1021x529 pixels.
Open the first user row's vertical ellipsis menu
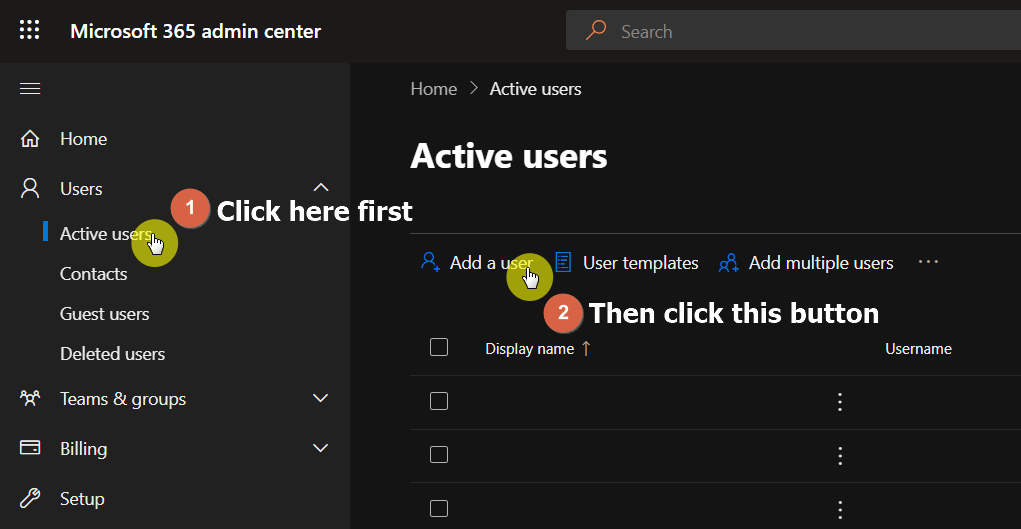point(840,402)
